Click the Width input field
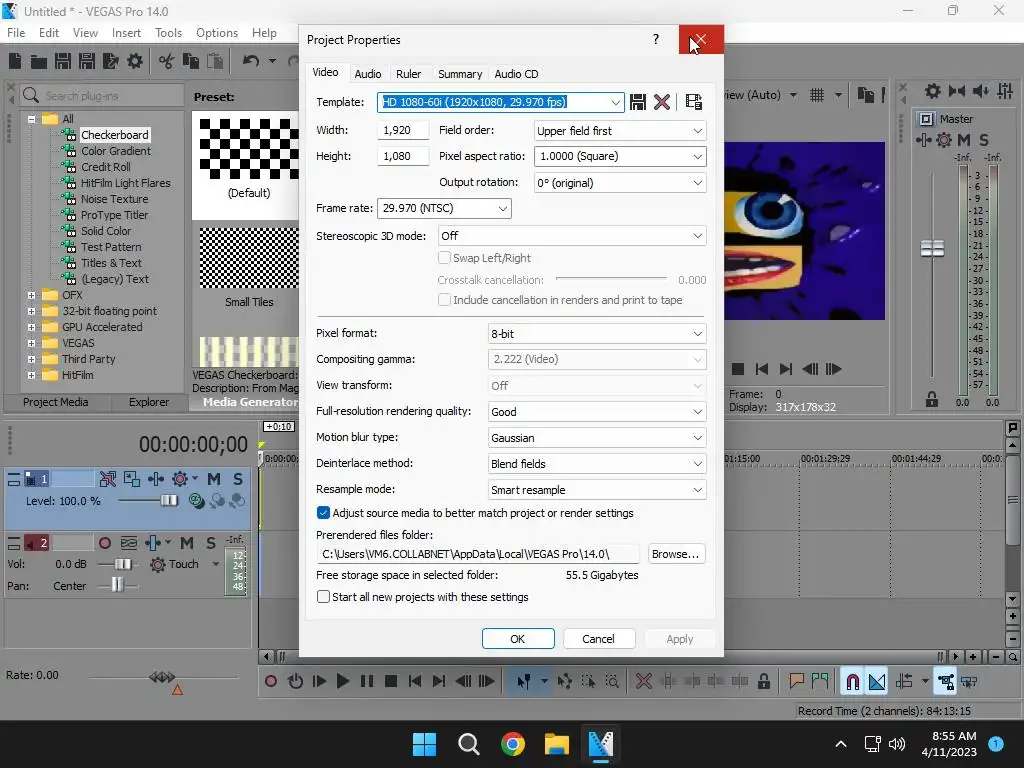 [403, 130]
